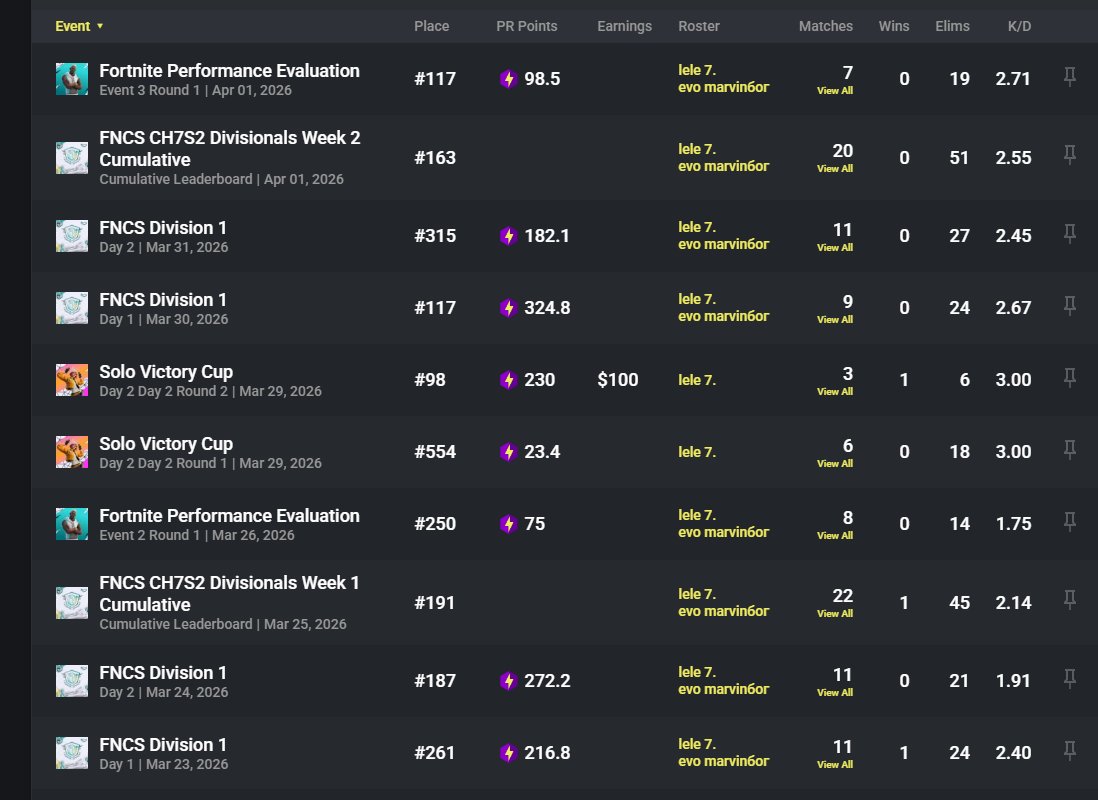
Task: Click the FNCS Division 1 Mar 23 thumbnail
Action: [72, 752]
